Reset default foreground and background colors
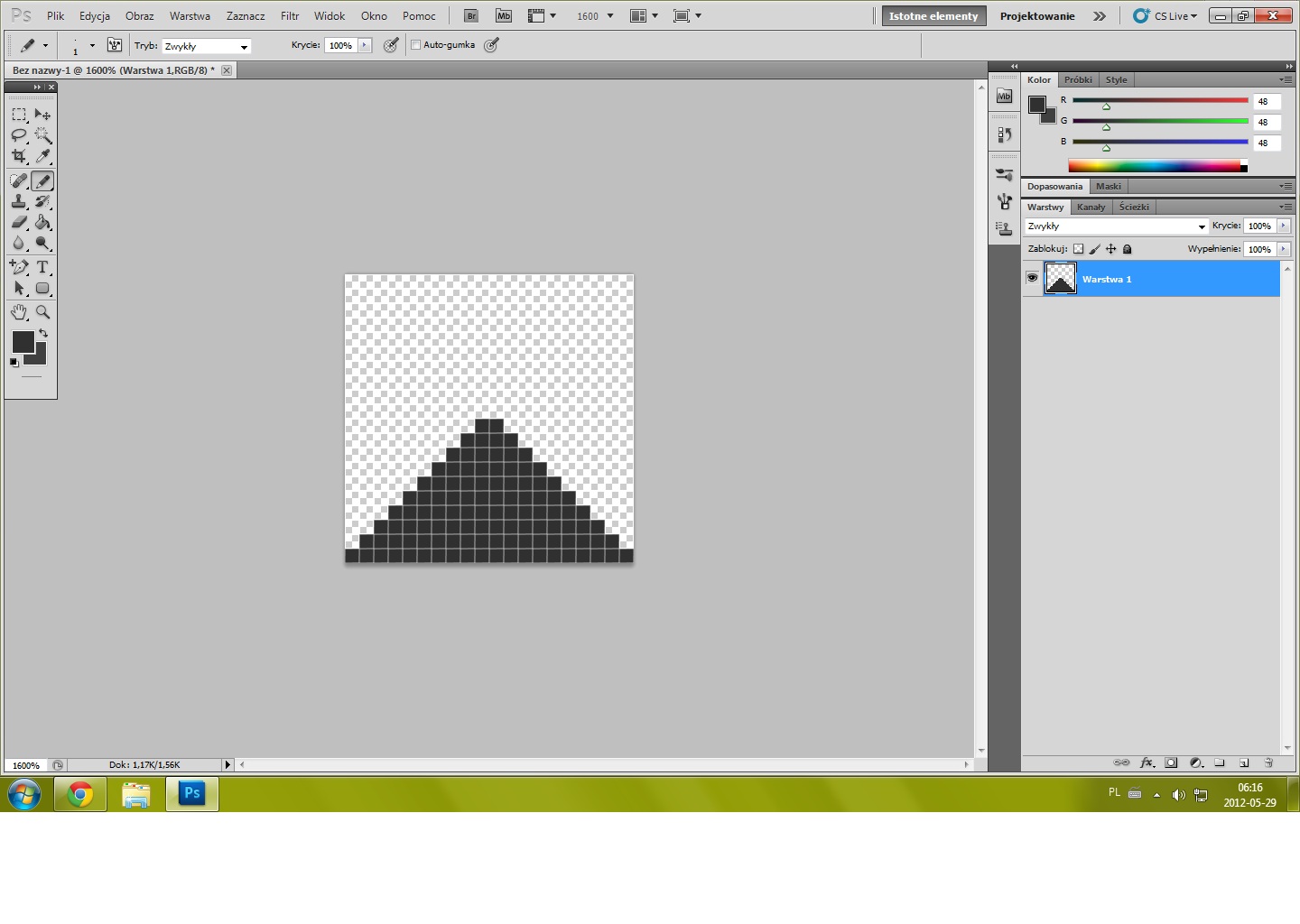1300x924 pixels. [x=14, y=362]
